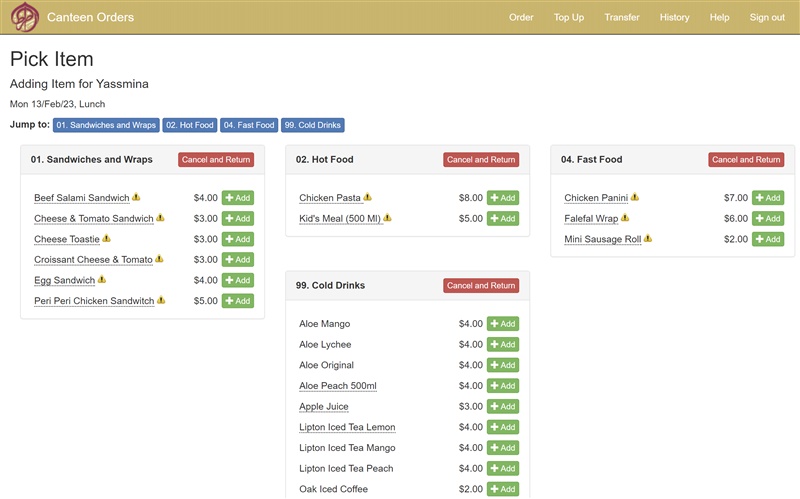Select Sign out in the top bar
This screenshot has height=499, width=800.
click(x=767, y=17)
